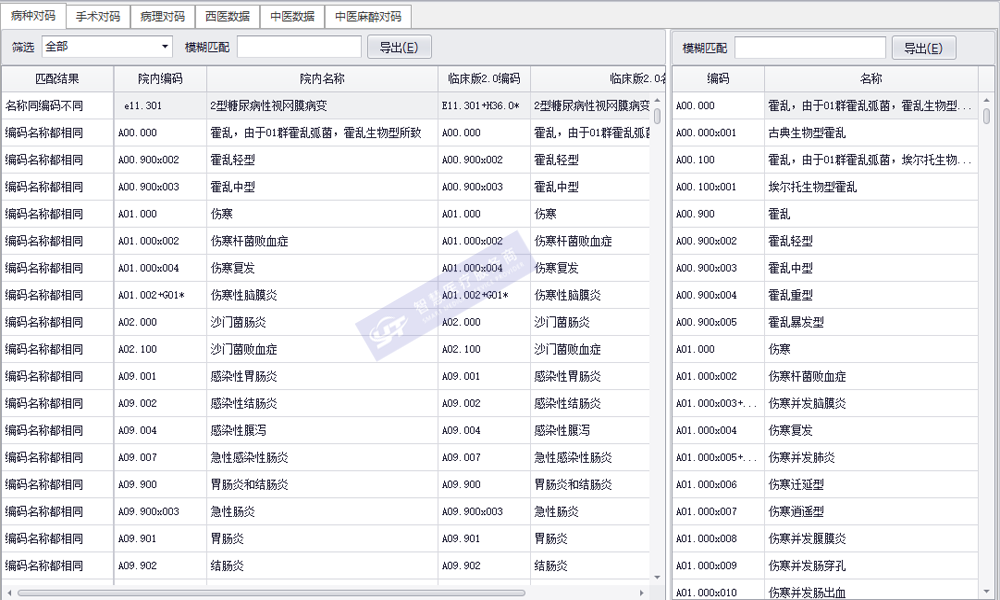Click the 院内编码 column header
The width and height of the screenshot is (1000, 600).
pos(160,79)
